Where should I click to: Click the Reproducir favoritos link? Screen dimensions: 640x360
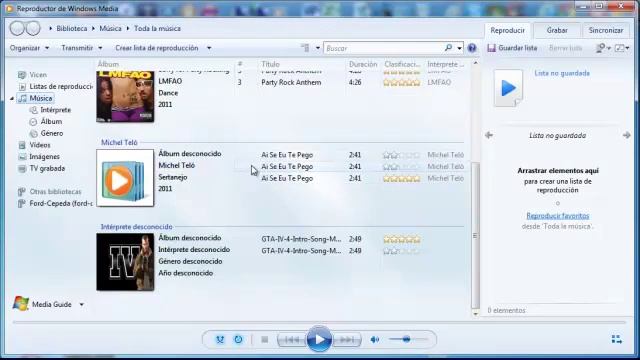point(558,216)
